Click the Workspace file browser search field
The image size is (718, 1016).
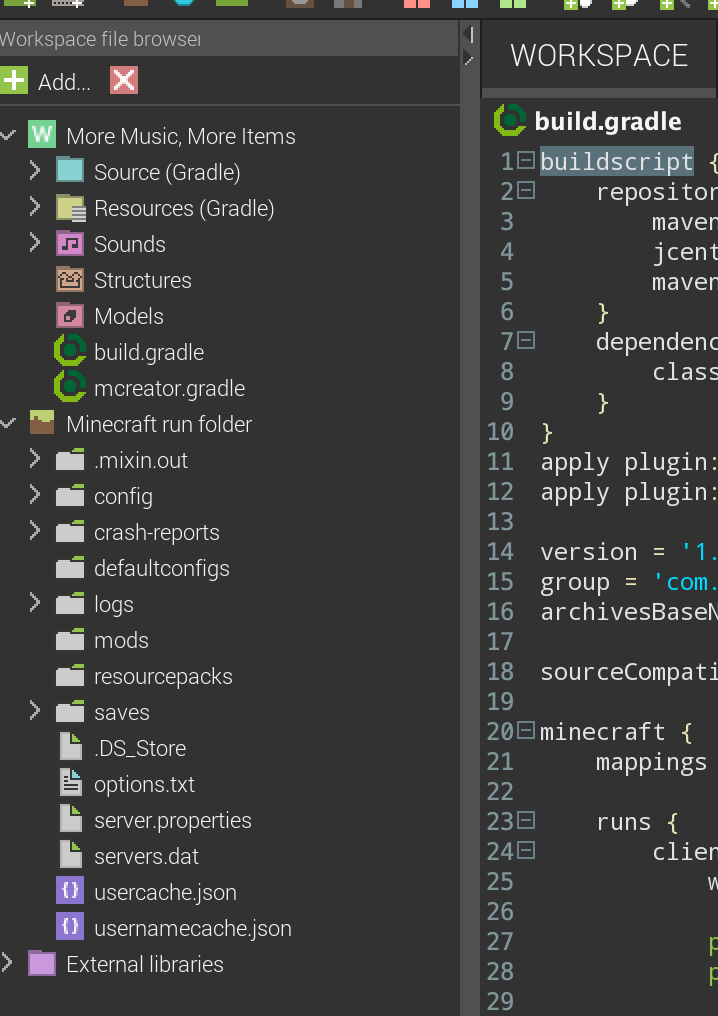[x=229, y=39]
